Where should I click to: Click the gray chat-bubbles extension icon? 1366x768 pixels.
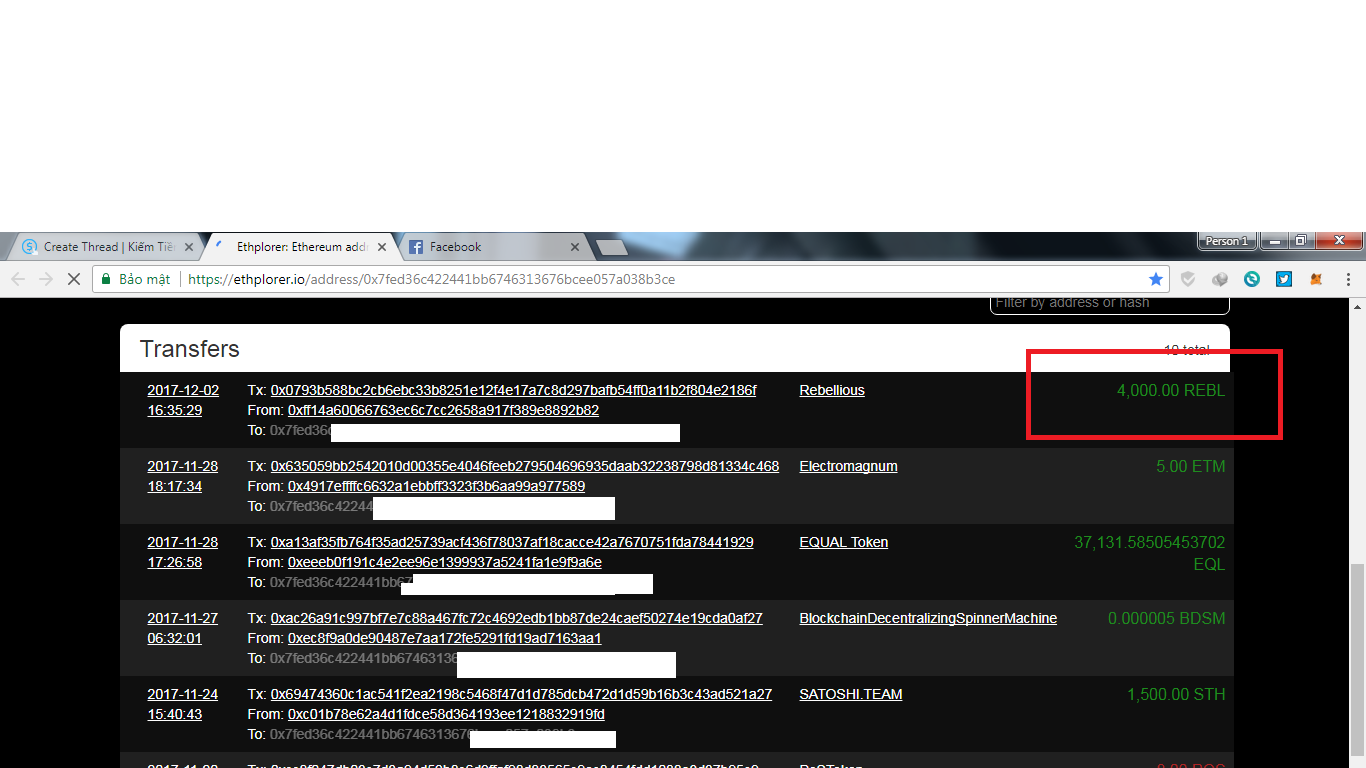[x=1220, y=279]
